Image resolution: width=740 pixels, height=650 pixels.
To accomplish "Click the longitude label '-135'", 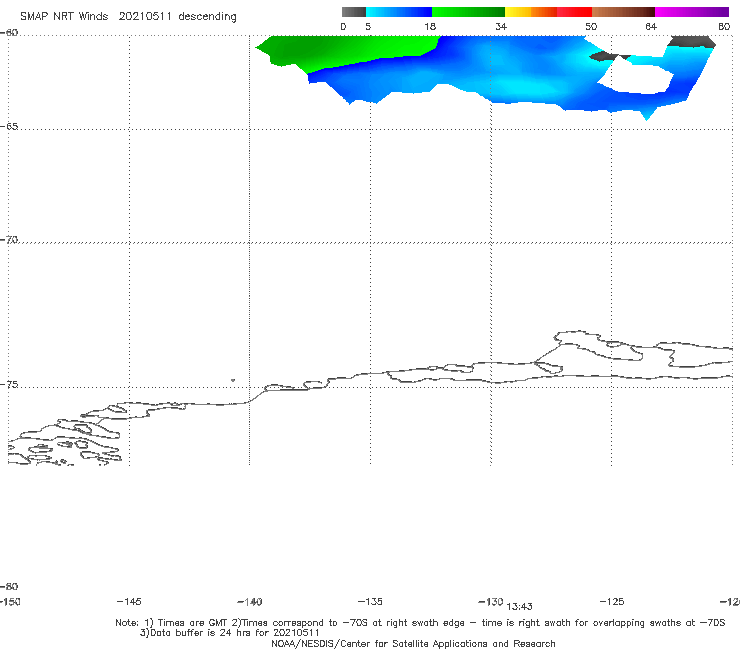I will coord(370,602).
